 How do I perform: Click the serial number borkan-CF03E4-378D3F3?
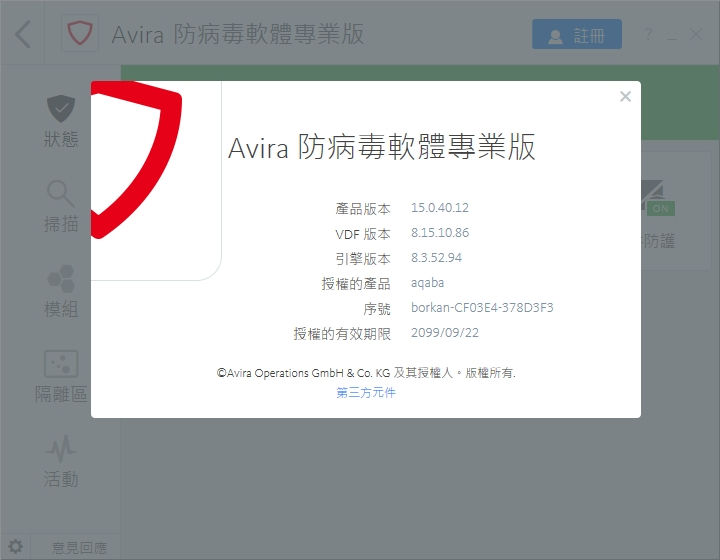(481, 308)
